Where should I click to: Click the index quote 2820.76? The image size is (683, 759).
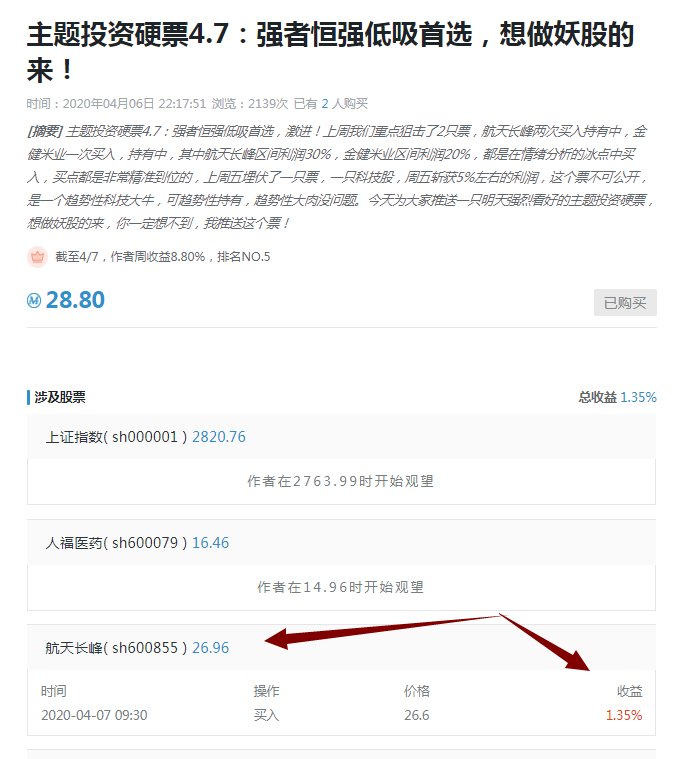point(219,437)
